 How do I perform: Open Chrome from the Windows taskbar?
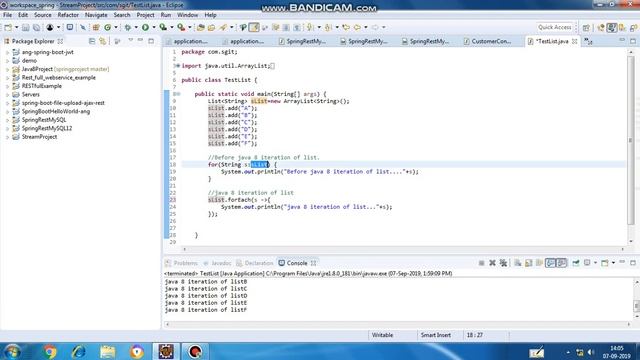pos(50,351)
